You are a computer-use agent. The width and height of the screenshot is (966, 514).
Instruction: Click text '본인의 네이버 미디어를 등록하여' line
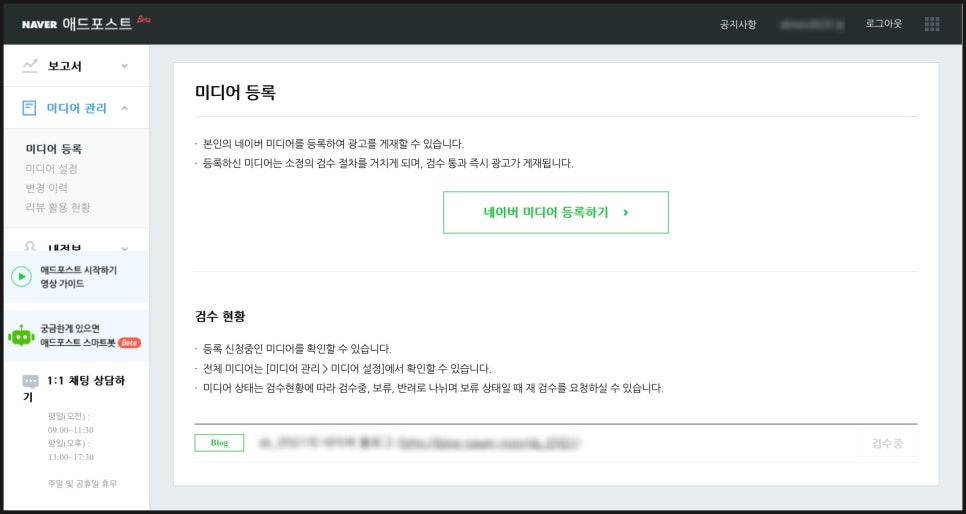tap(333, 144)
